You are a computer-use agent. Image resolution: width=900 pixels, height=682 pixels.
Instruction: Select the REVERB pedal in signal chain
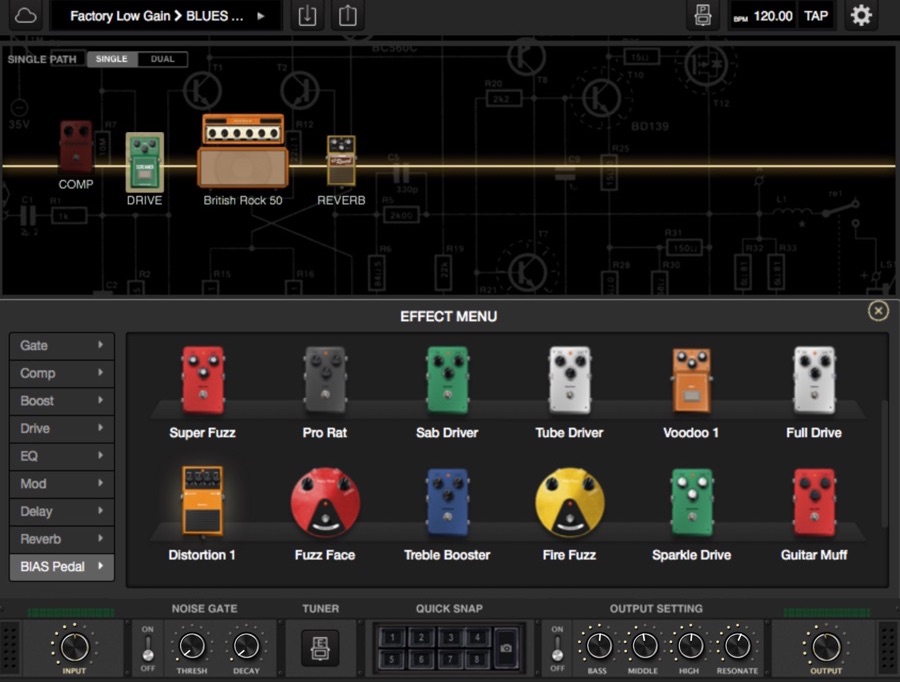click(x=341, y=160)
